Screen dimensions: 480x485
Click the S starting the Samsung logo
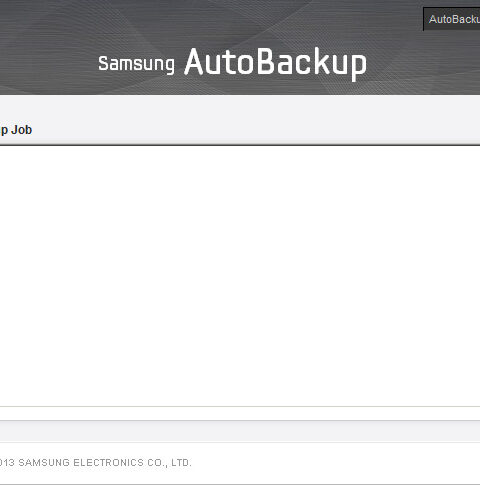click(103, 63)
